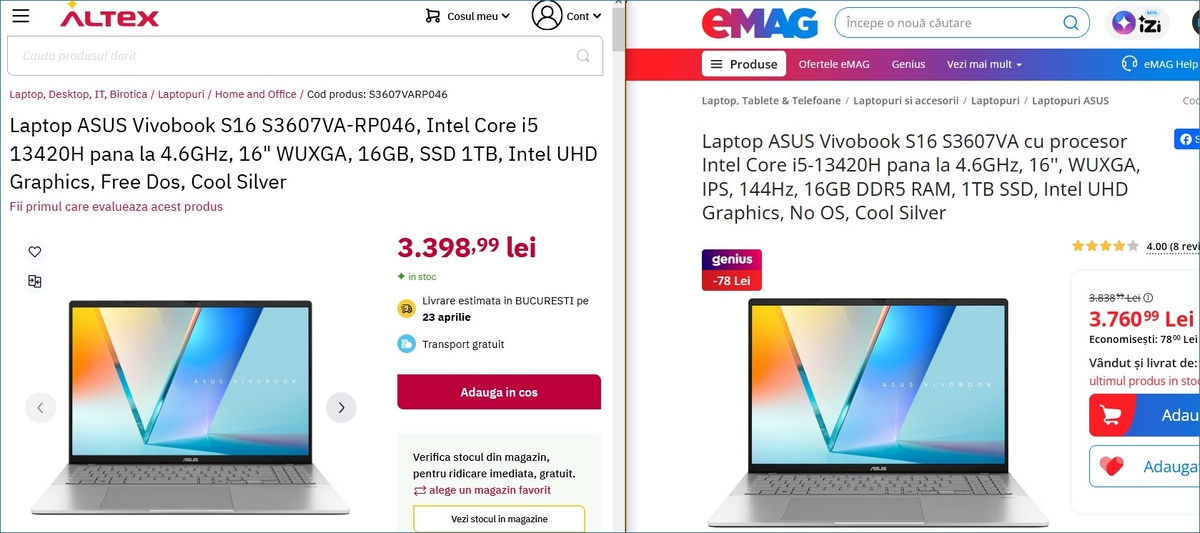
Task: Click the Altex logo
Action: click(x=109, y=16)
